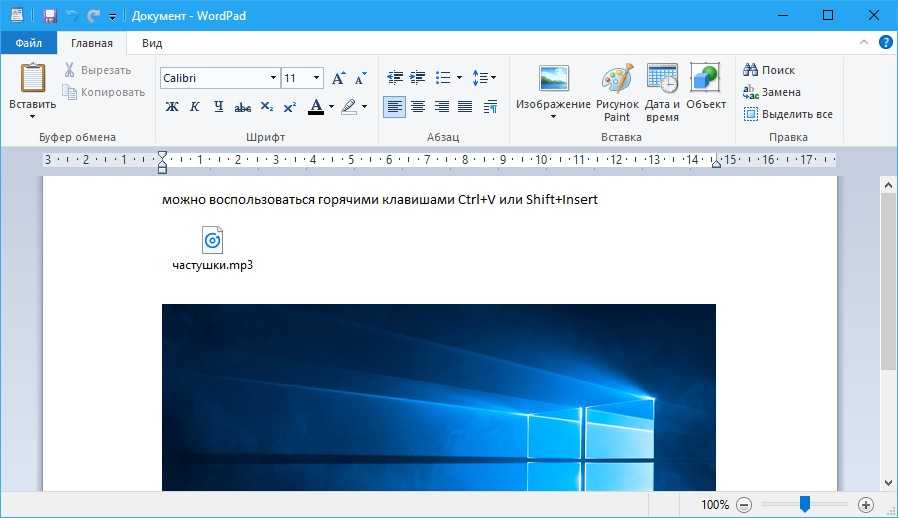Open the paragraph settings icon
The width and height of the screenshot is (898, 518).
(490, 106)
